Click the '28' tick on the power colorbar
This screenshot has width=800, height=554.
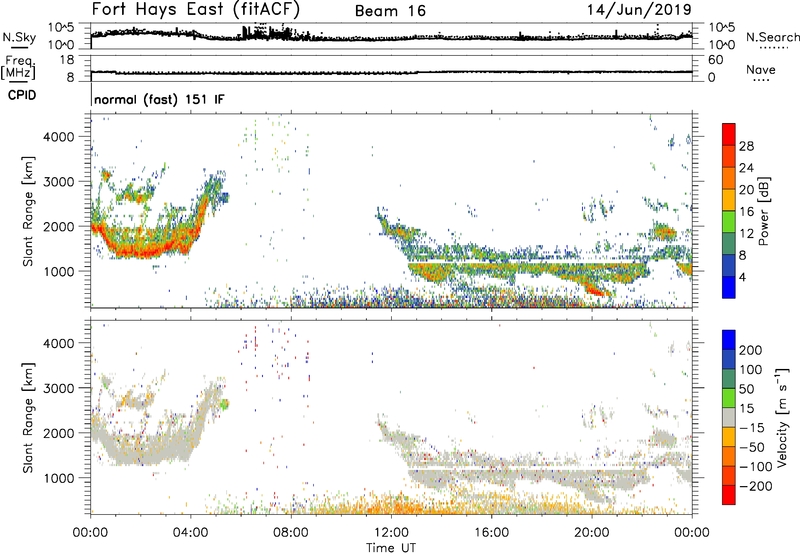746,146
